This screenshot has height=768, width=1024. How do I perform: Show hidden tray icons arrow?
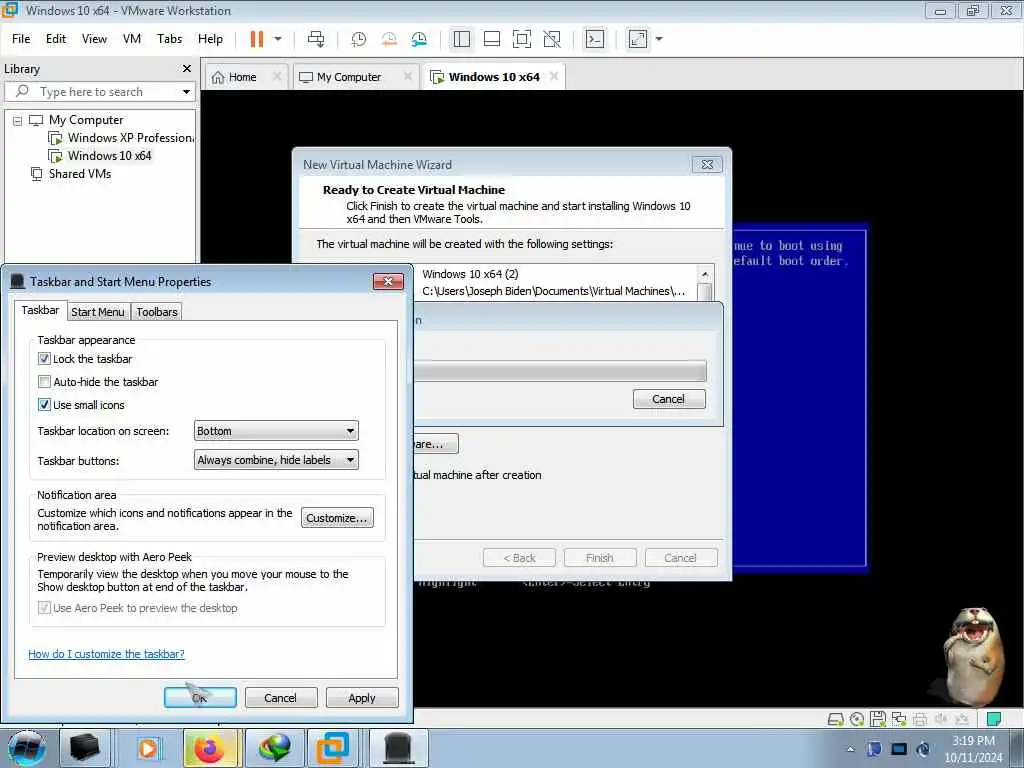pyautogui.click(x=850, y=749)
